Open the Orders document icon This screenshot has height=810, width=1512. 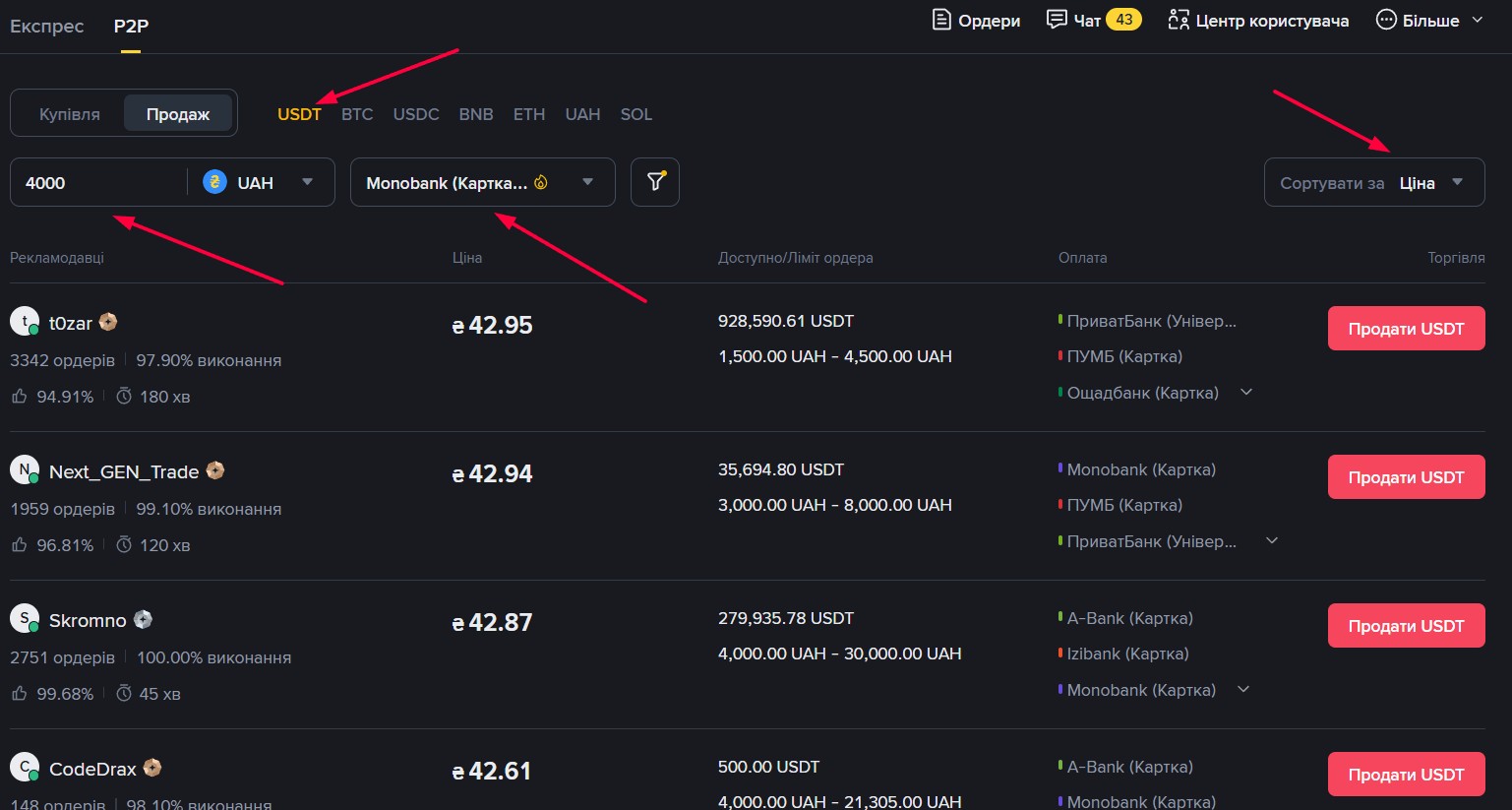coord(941,20)
